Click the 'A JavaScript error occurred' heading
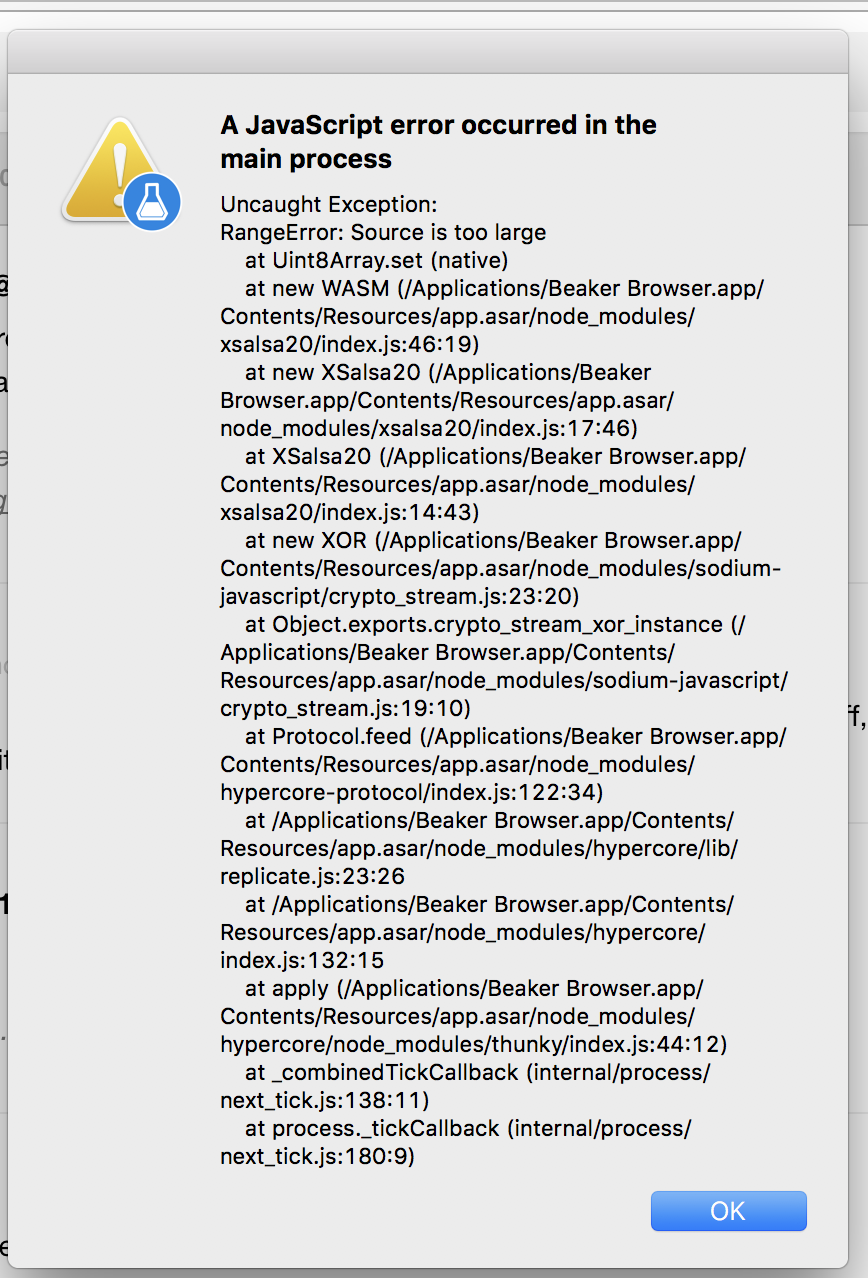The image size is (868, 1278). [x=439, y=141]
